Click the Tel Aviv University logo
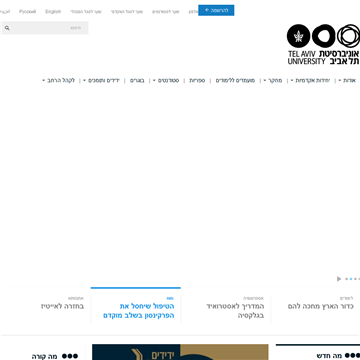 click(x=323, y=44)
